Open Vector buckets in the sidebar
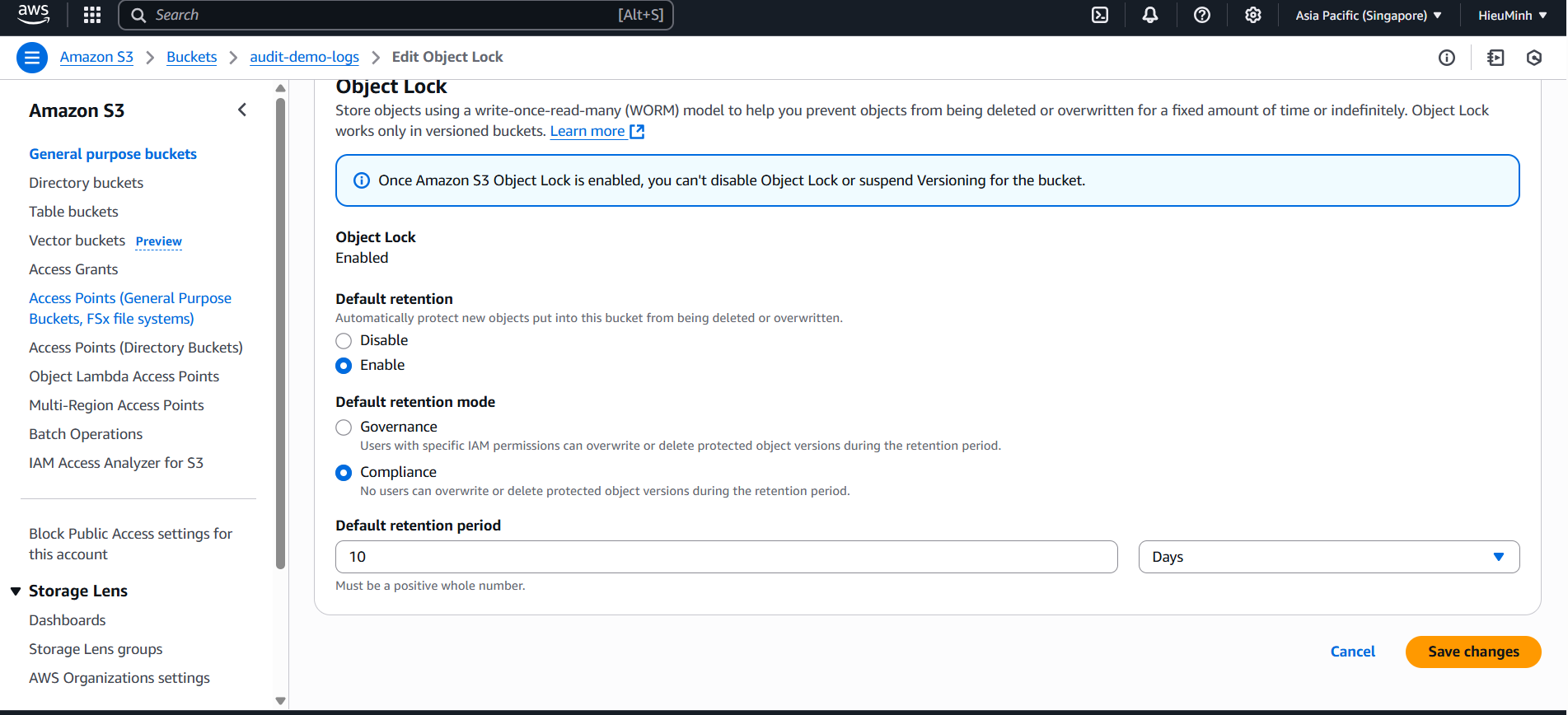1568x715 pixels. (77, 241)
